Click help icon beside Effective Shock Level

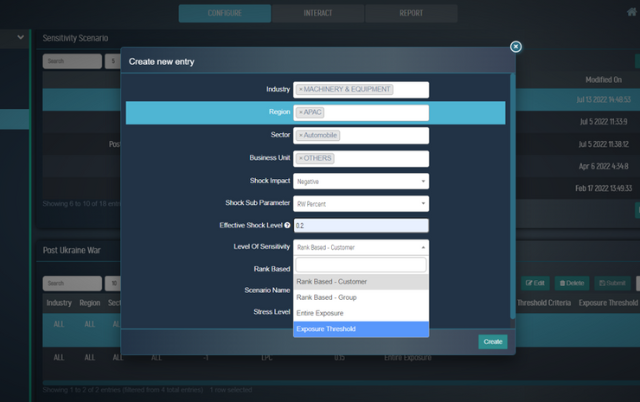[287, 226]
